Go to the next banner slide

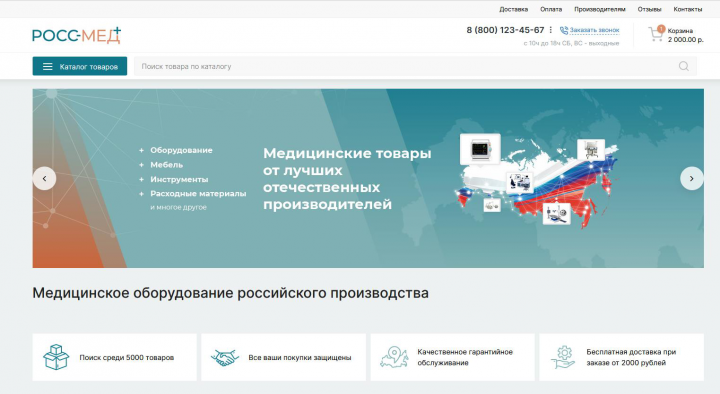692,179
